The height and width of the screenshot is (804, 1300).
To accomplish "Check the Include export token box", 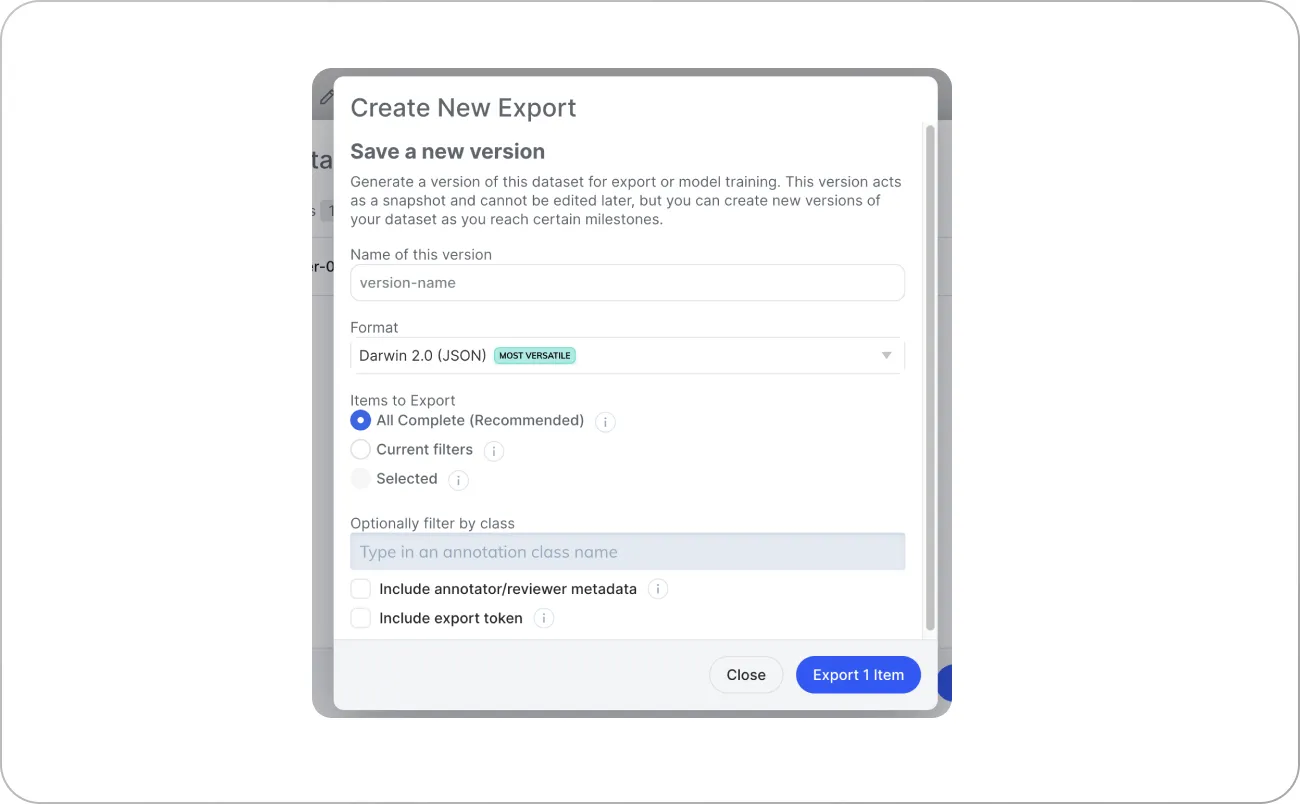I will [360, 618].
